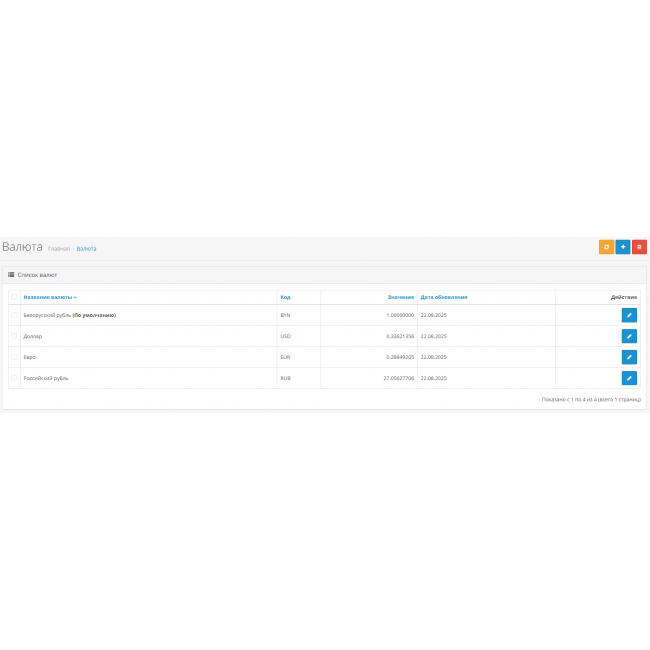650x650 pixels.
Task: Open edit for the Евро currency
Action: pos(629,357)
